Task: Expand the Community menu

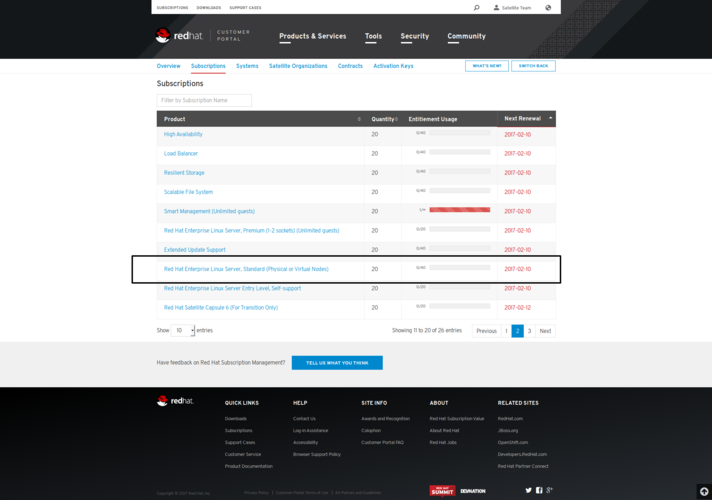Action: tap(466, 36)
